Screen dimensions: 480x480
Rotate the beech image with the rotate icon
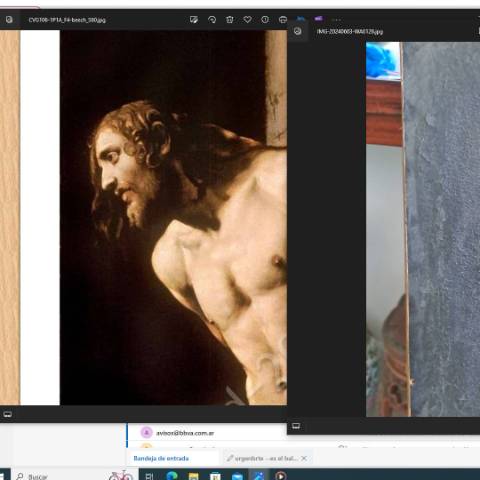click(x=212, y=20)
